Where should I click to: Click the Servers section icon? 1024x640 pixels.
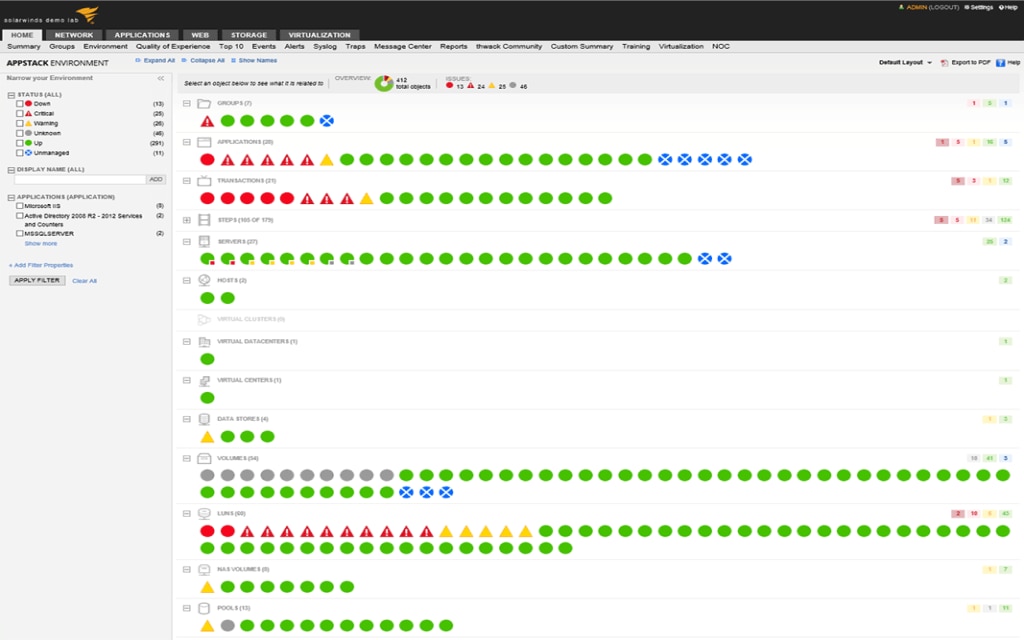pyautogui.click(x=202, y=239)
